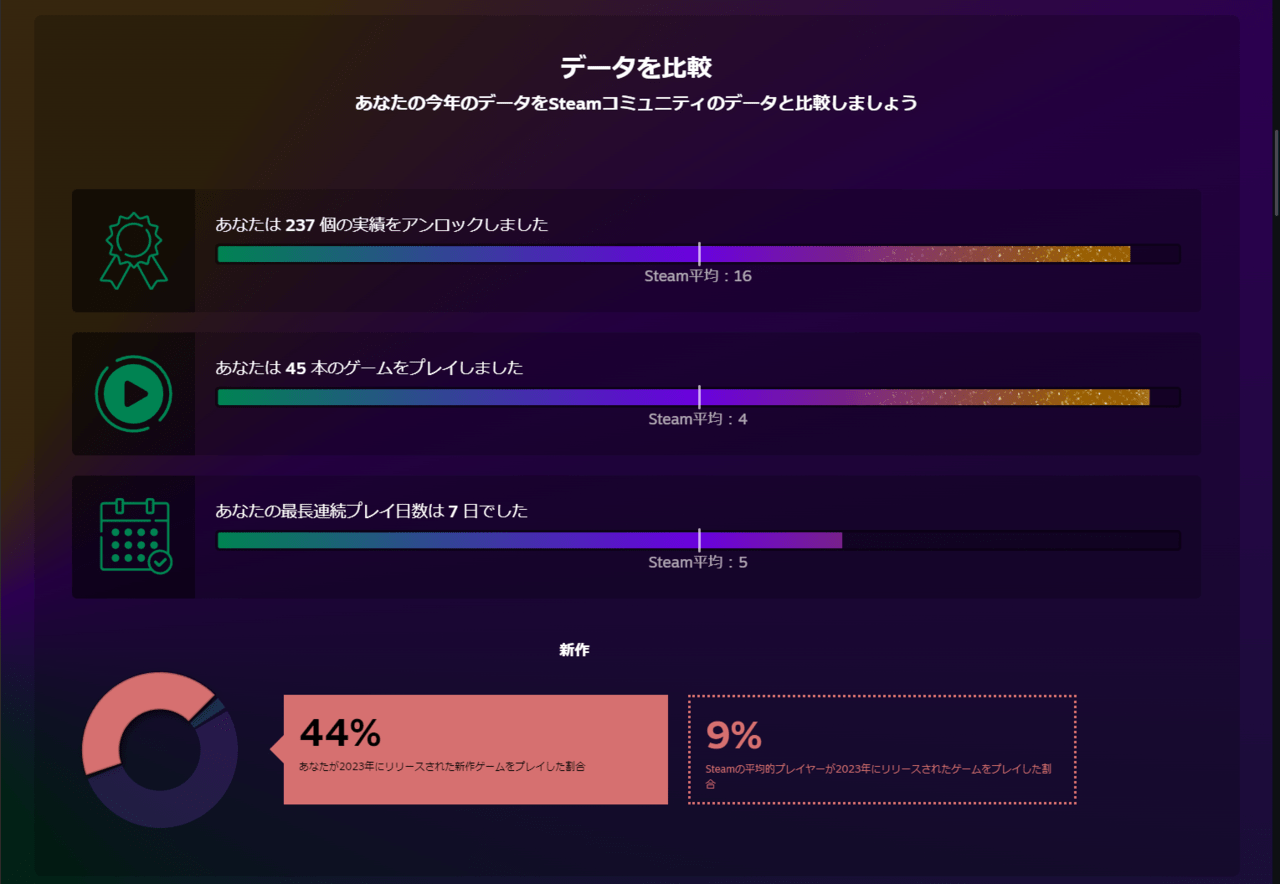Click the 新作 section heading

pos(574,650)
